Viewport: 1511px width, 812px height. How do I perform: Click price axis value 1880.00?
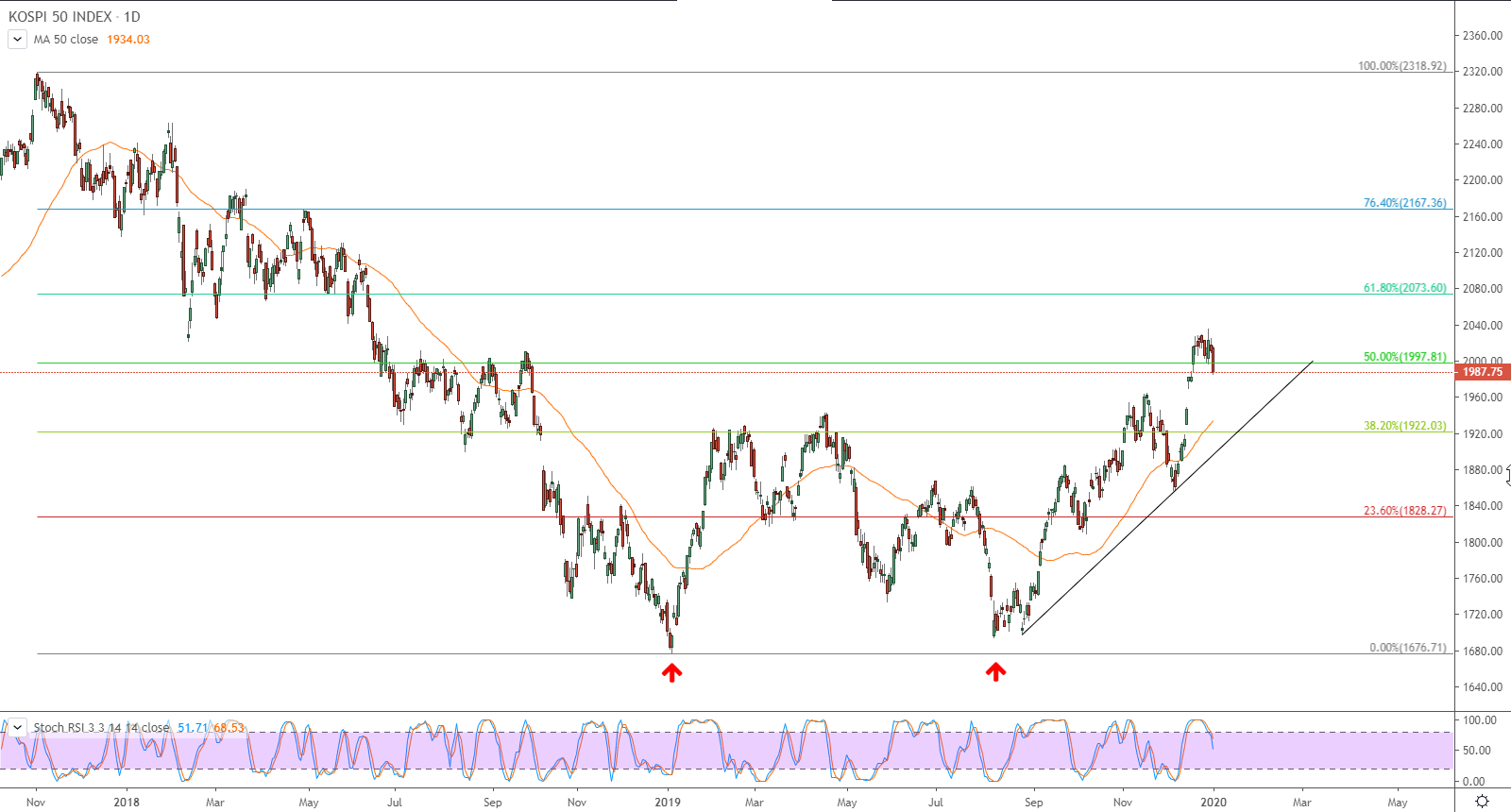coord(1483,470)
